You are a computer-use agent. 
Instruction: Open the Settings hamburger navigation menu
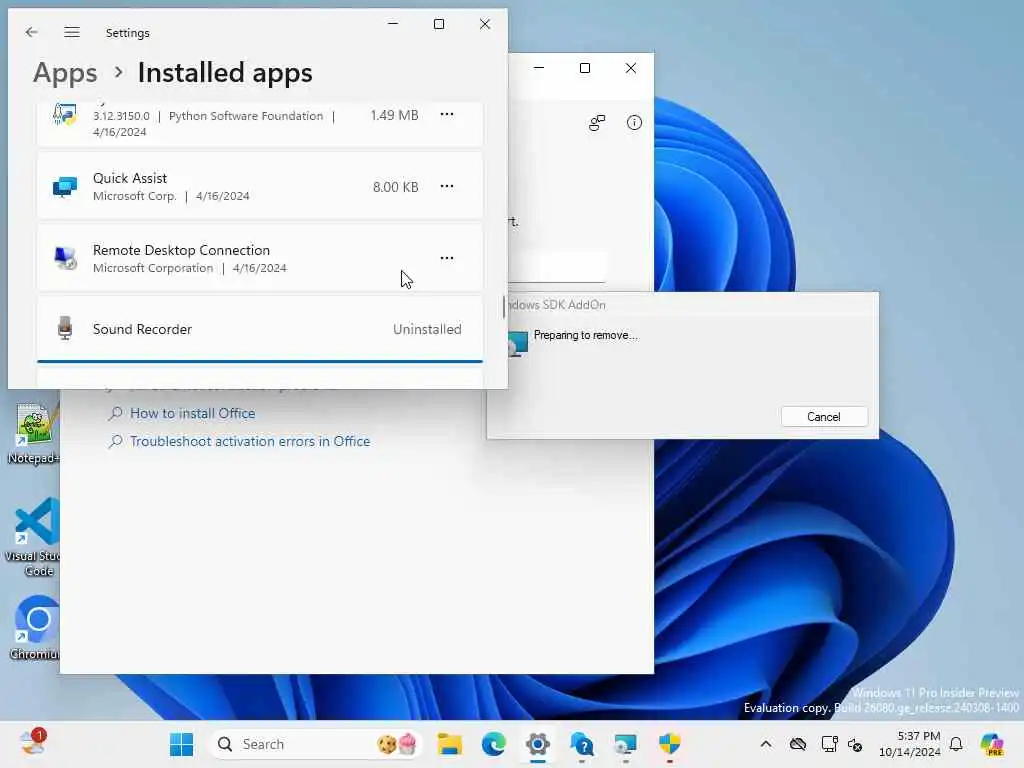72,32
